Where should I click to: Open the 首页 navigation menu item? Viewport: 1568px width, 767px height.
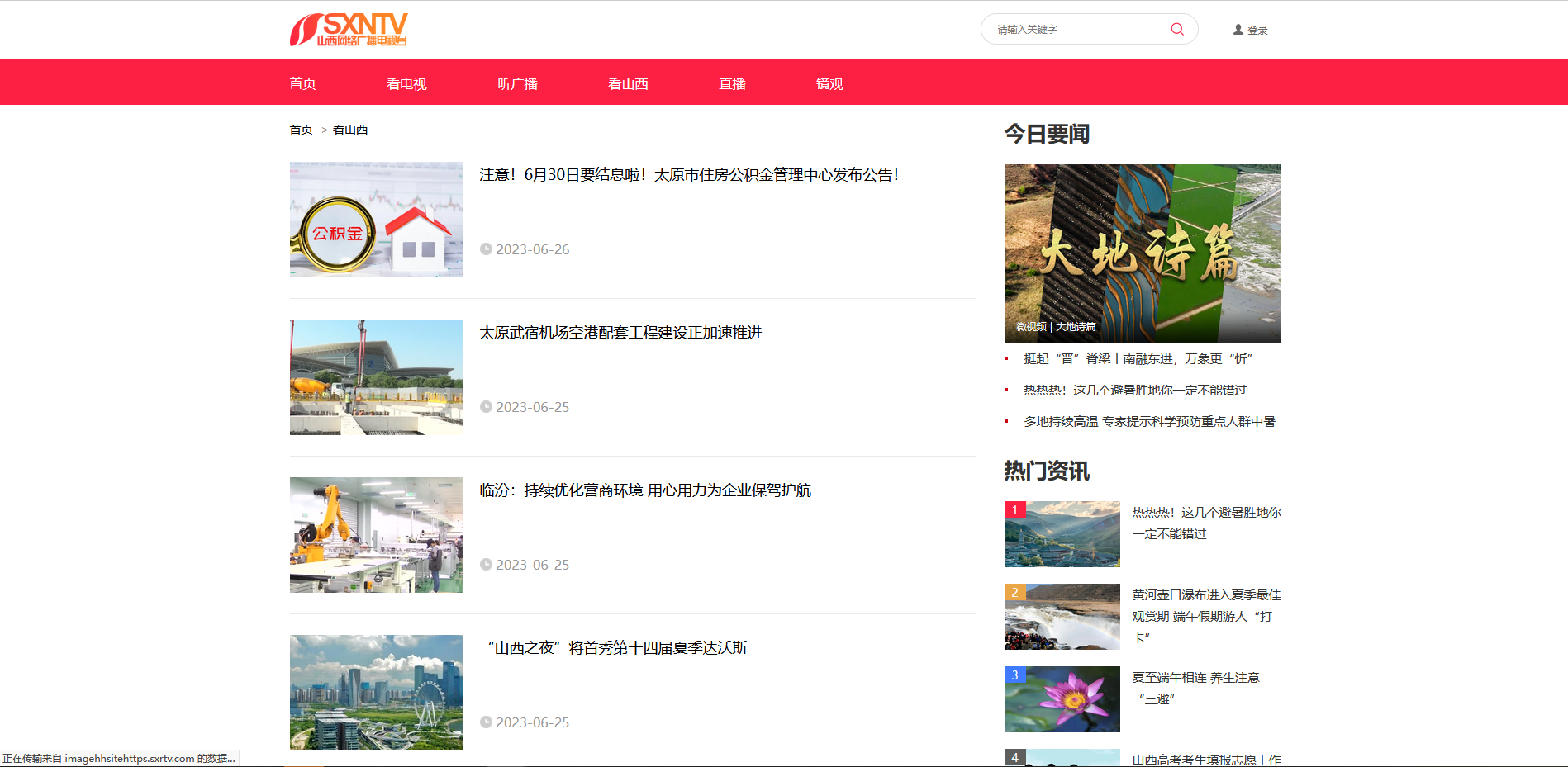point(302,83)
